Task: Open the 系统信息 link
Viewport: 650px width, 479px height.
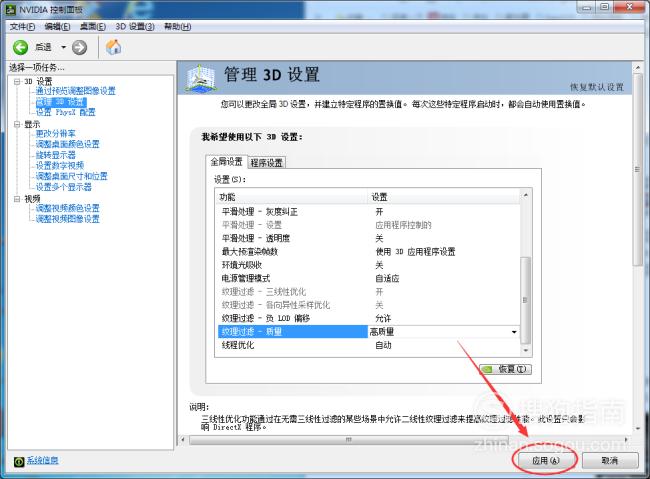Action: click(42, 461)
